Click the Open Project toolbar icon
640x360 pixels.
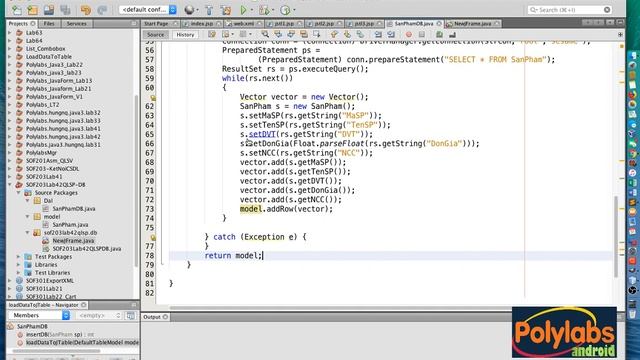(x=49, y=9)
